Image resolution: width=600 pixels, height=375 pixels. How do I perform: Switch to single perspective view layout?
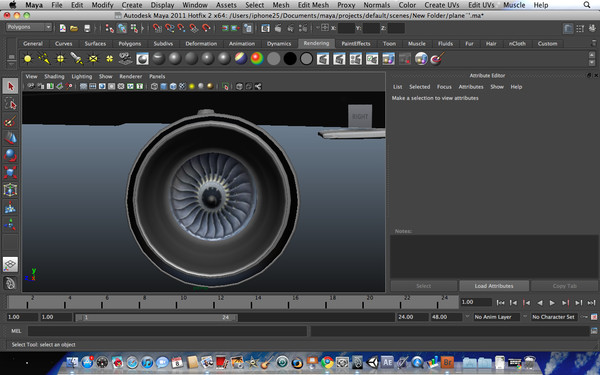(x=10, y=264)
